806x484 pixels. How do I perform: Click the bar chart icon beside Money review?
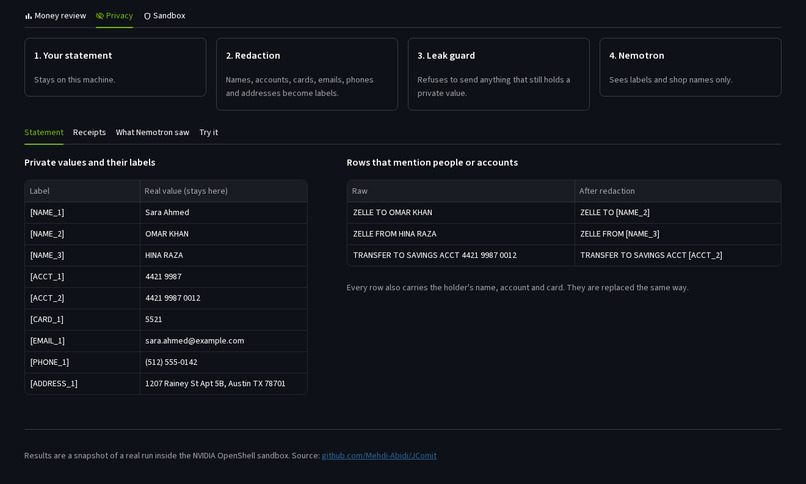click(28, 16)
